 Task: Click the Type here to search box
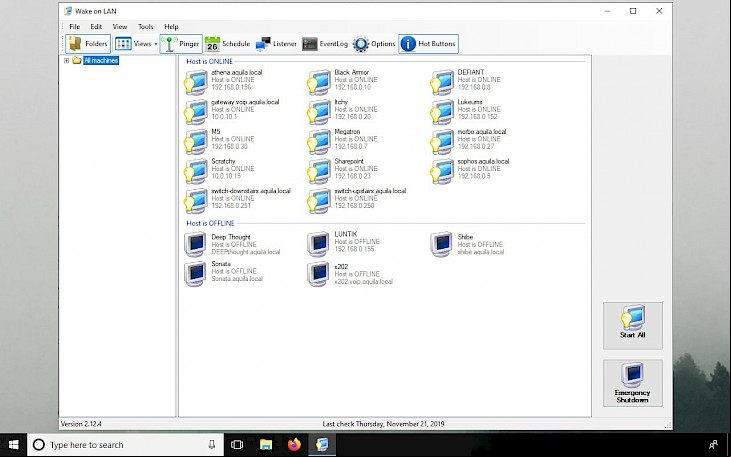click(x=126, y=445)
